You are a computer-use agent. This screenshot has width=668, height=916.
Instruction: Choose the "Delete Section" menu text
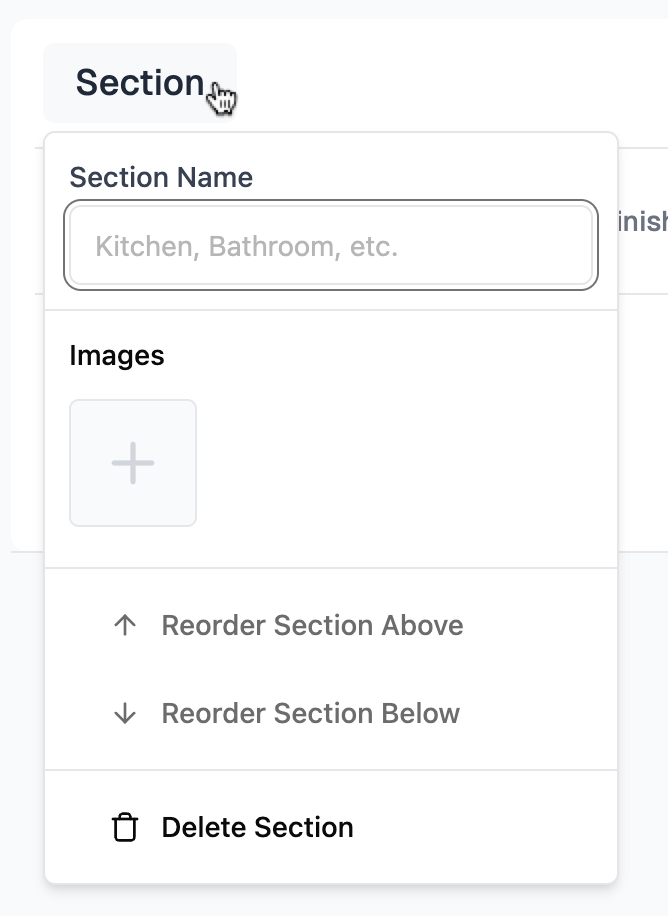pyautogui.click(x=257, y=828)
